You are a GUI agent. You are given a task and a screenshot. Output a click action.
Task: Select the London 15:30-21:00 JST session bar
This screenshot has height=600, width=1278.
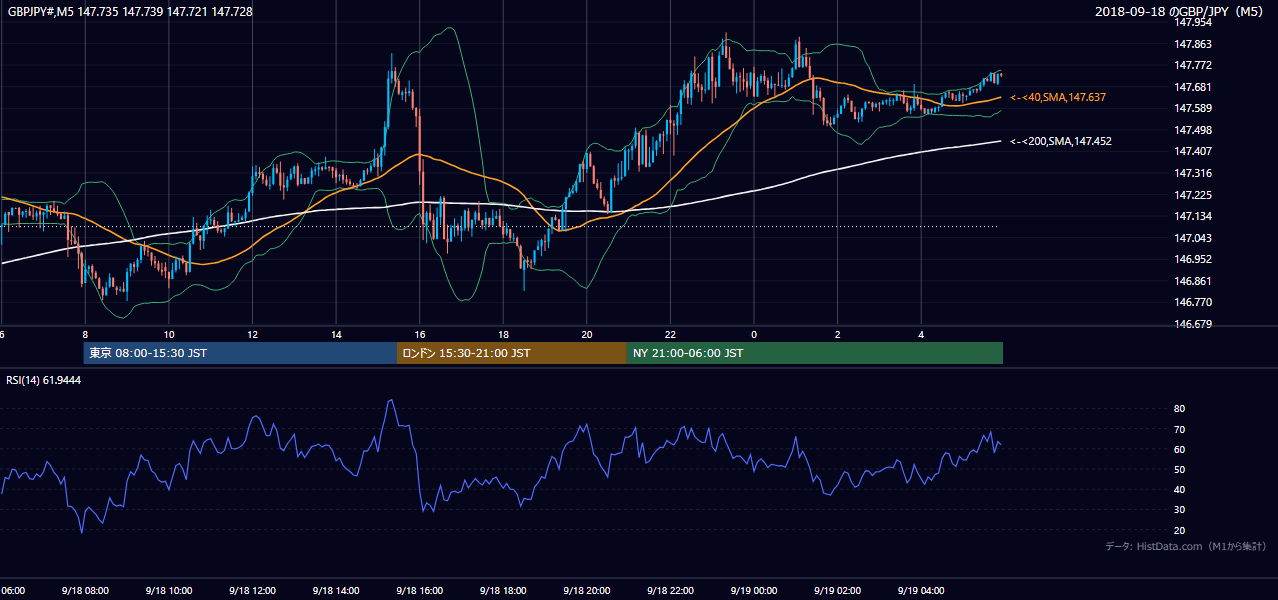512,353
